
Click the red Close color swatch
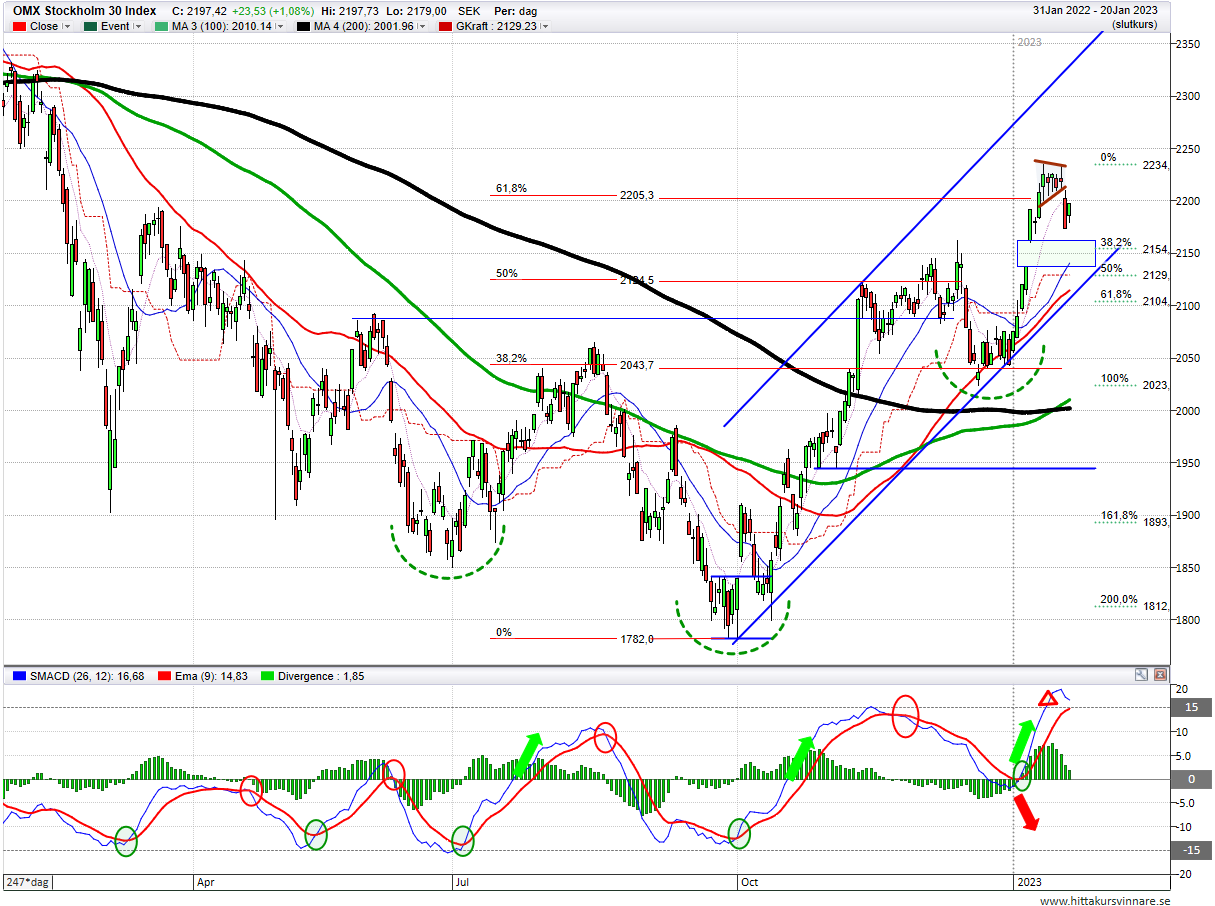click(x=20, y=27)
